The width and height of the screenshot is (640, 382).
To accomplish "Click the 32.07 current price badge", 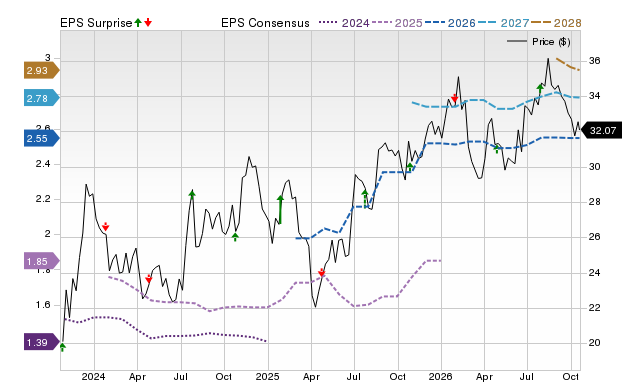I will pyautogui.click(x=601, y=131).
